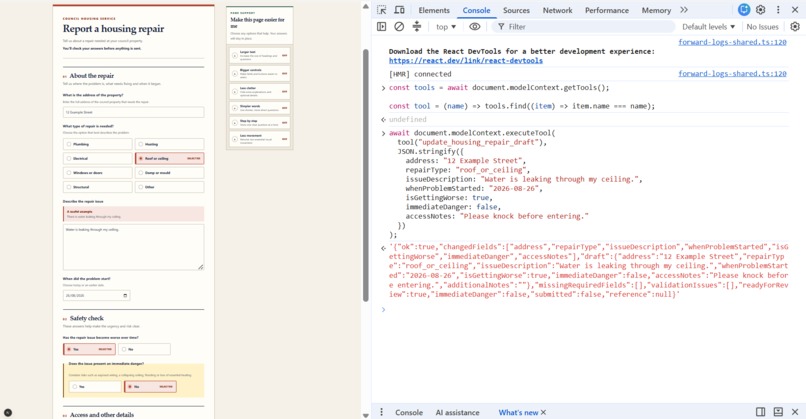The width and height of the screenshot is (806, 419).
Task: Choose Yes for immediate danger
Action: tap(95, 387)
